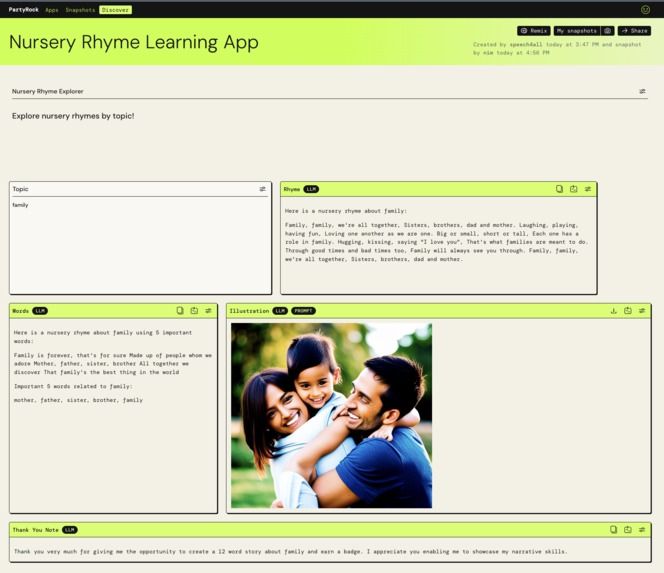Click the Illustration widget retry icon

coord(628,310)
